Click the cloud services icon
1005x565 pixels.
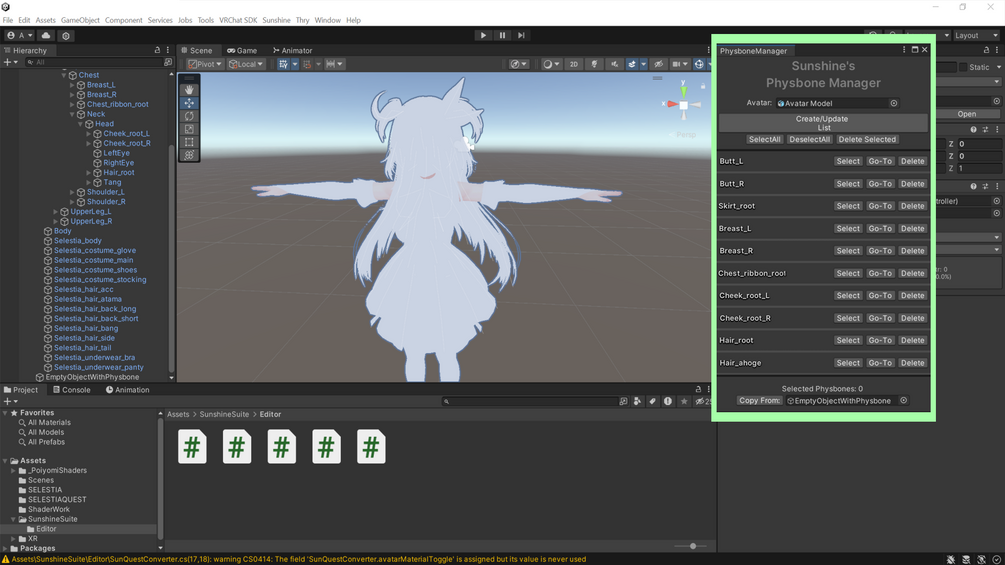(46, 35)
